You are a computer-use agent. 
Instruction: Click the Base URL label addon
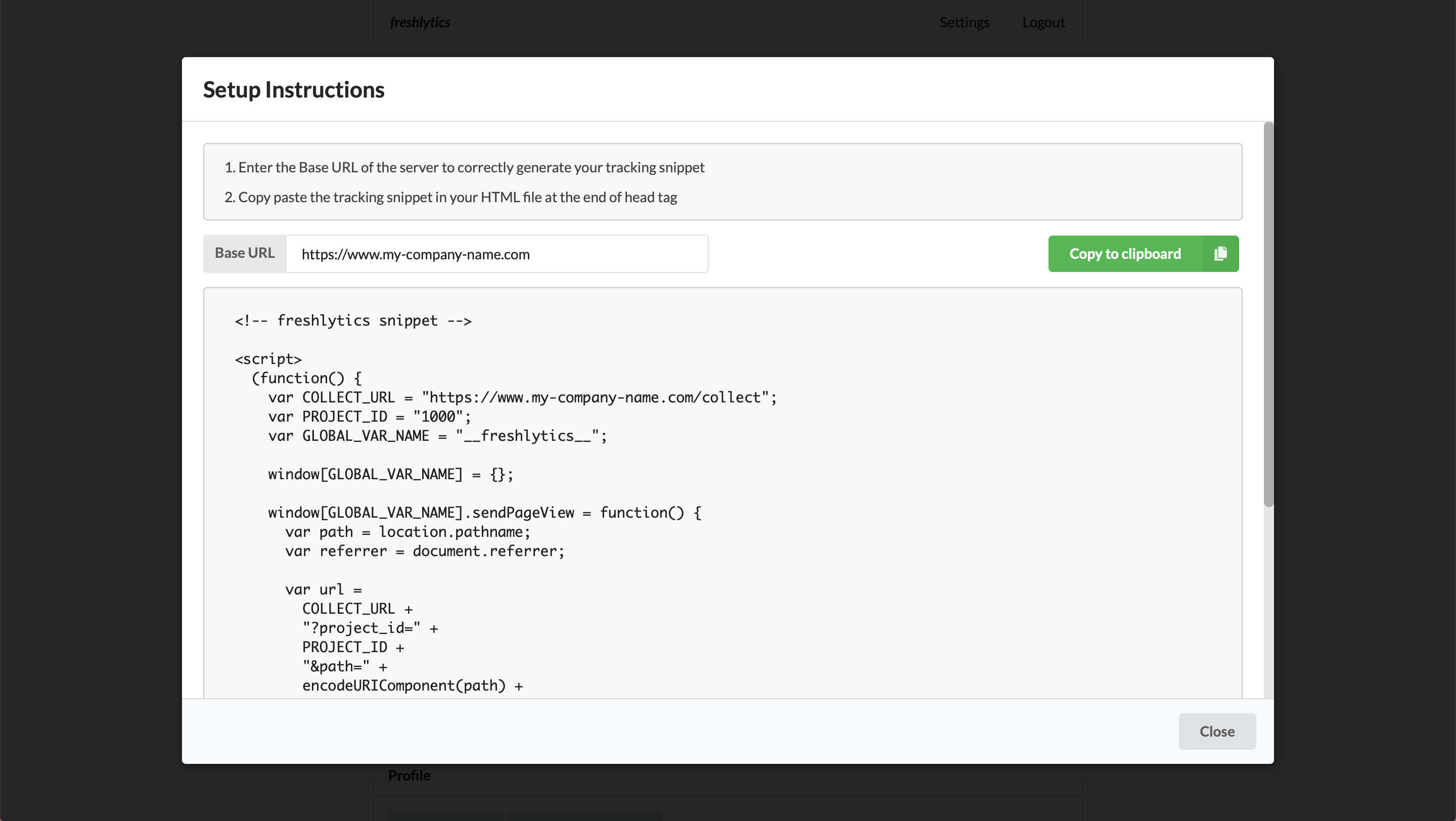[x=245, y=254]
